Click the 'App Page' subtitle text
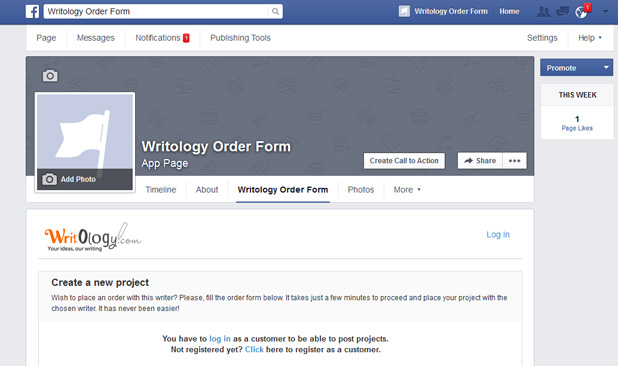Screen dimensions: 618x366 click(x=165, y=163)
